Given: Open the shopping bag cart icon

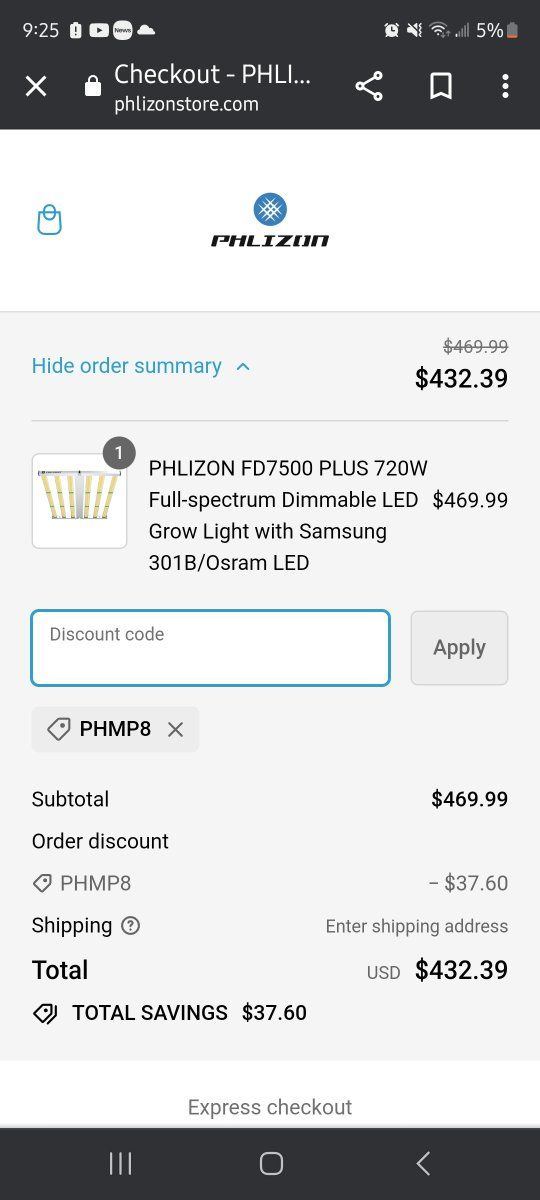Looking at the screenshot, I should (49, 220).
